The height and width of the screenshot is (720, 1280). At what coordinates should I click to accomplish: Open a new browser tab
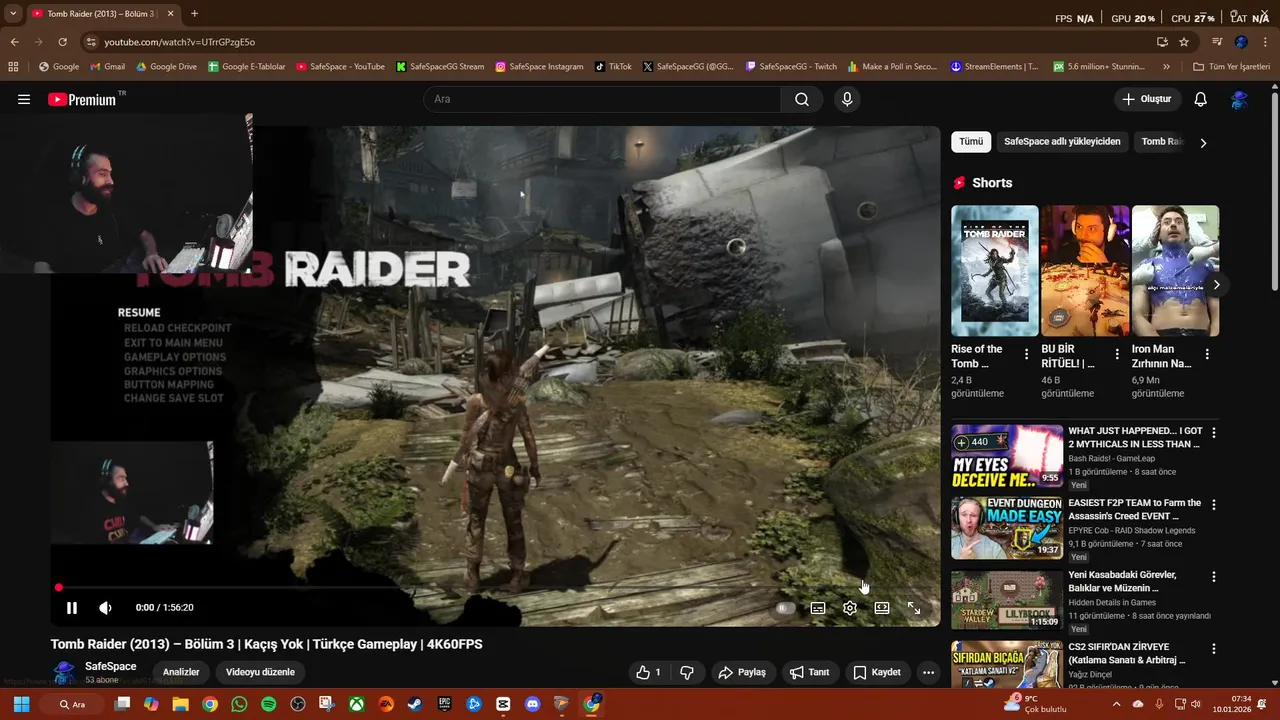click(194, 14)
